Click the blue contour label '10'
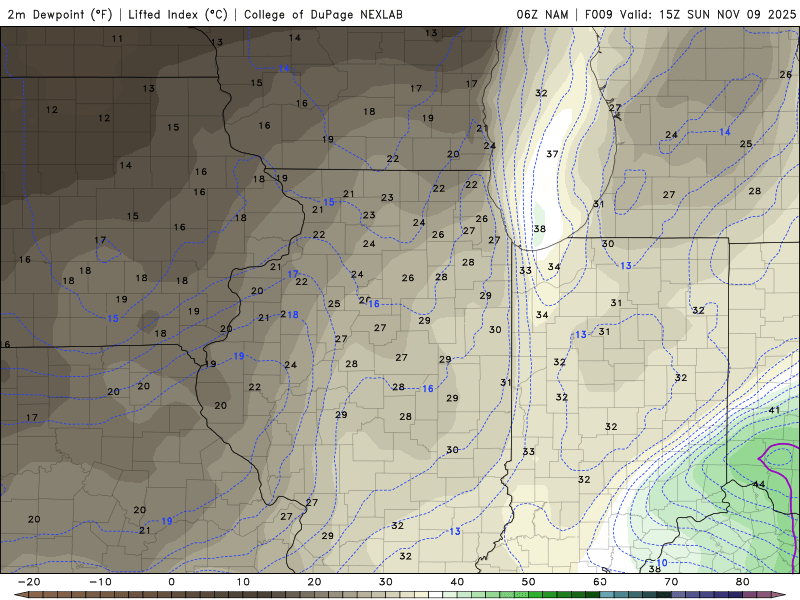This screenshot has width=800, height=600. (x=662, y=563)
